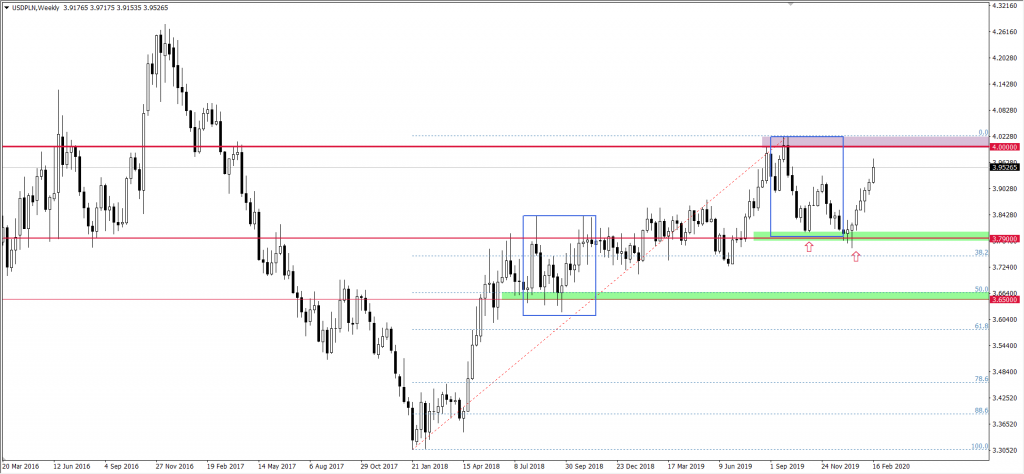Click the 4.32160 price axis label

(1004, 5)
